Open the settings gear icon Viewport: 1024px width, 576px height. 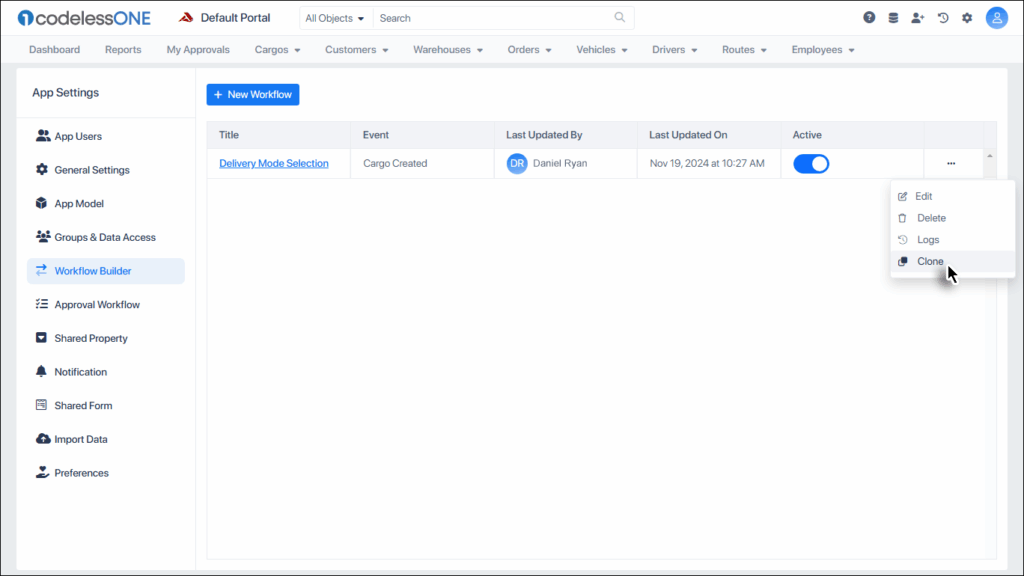click(966, 17)
